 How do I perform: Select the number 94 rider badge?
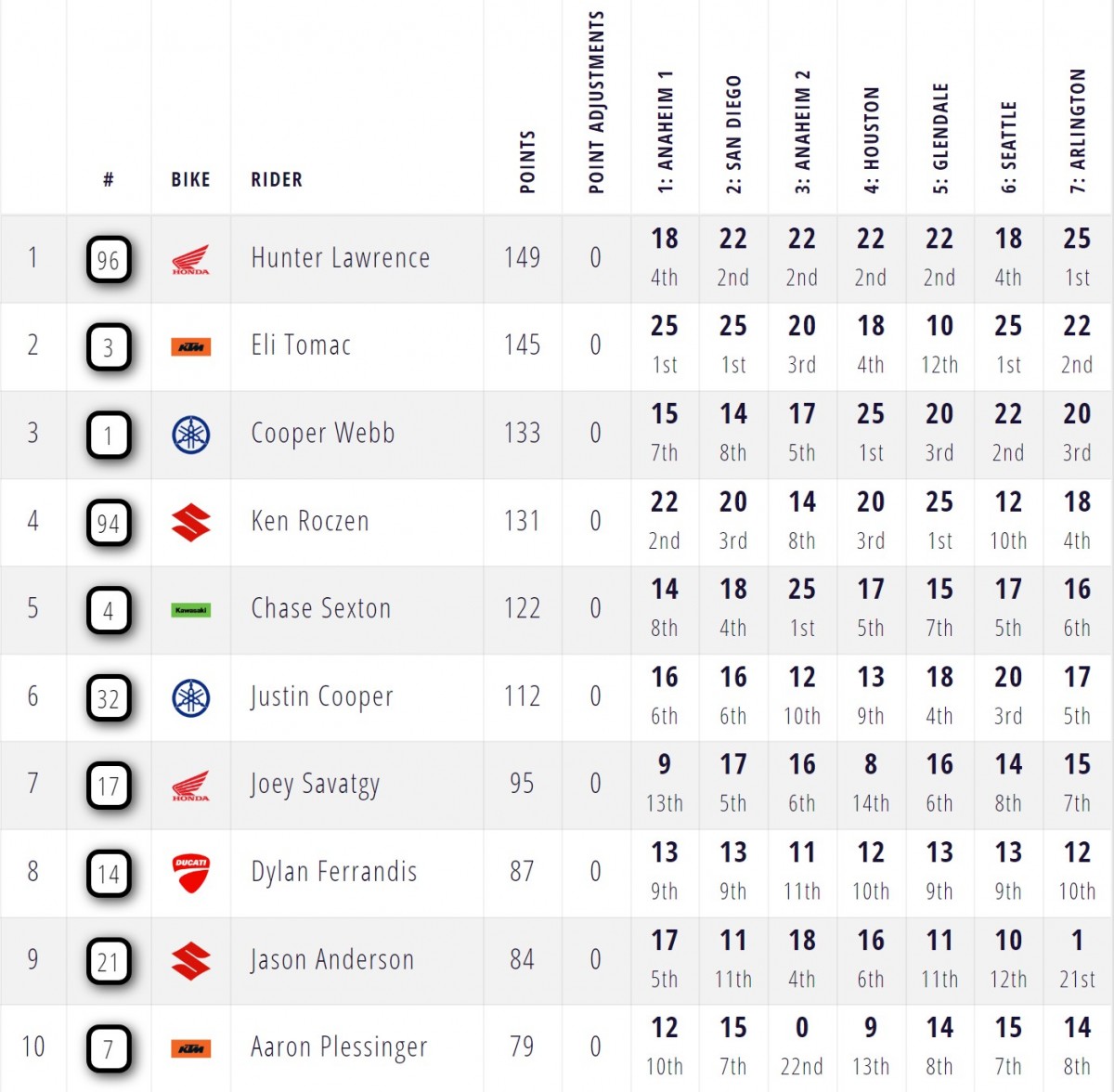click(x=109, y=523)
